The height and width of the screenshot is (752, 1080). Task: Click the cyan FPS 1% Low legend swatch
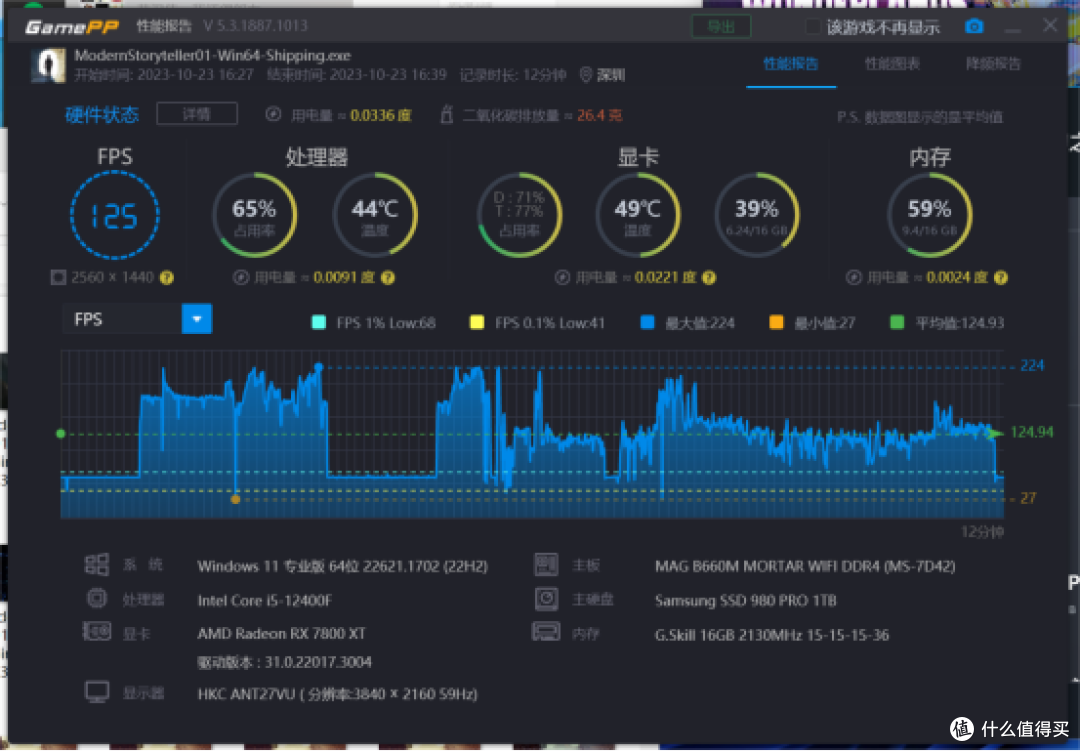pos(318,322)
